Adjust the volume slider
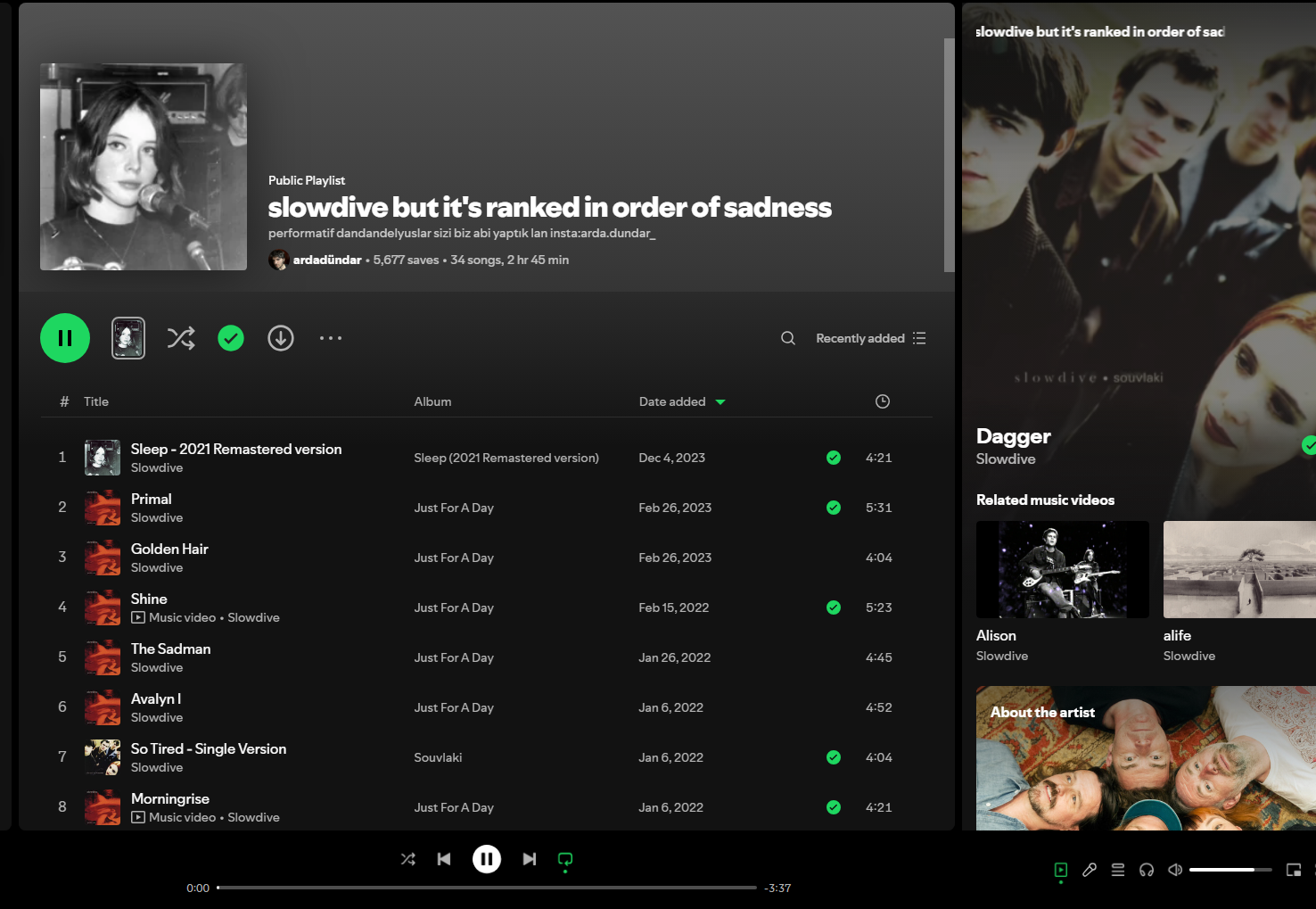This screenshot has width=1316, height=909. [x=1230, y=870]
